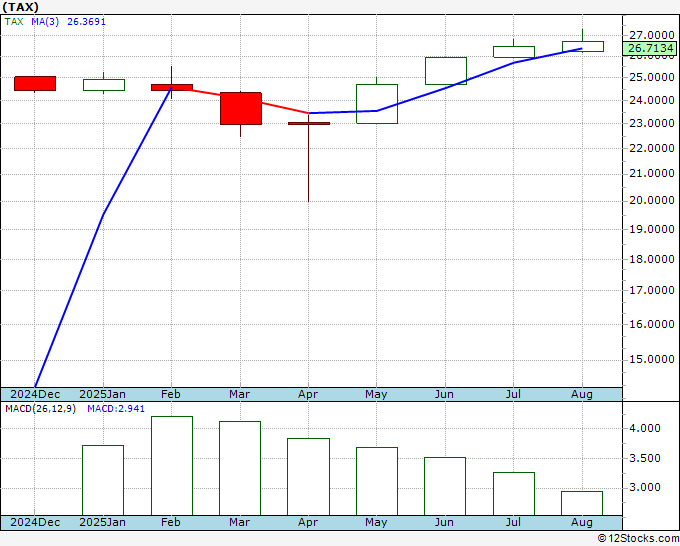Click the 26.3691 moving average value

(86, 22)
